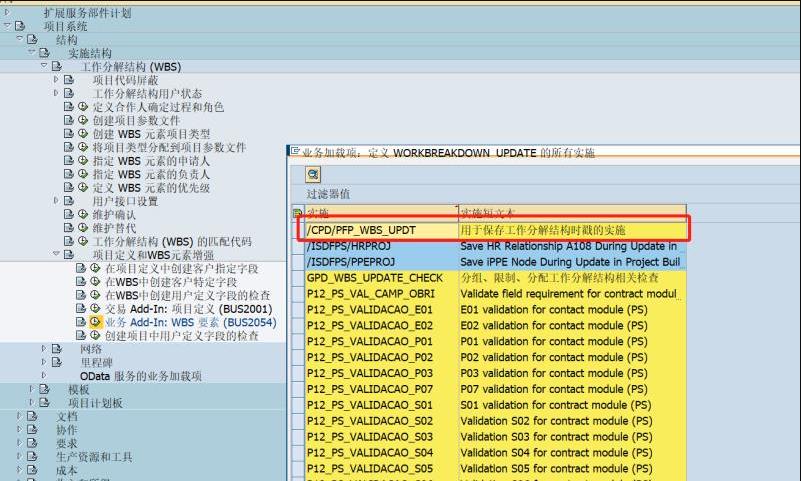Open the documentation icon for 工作分解结构 (WBS) node

point(57,66)
